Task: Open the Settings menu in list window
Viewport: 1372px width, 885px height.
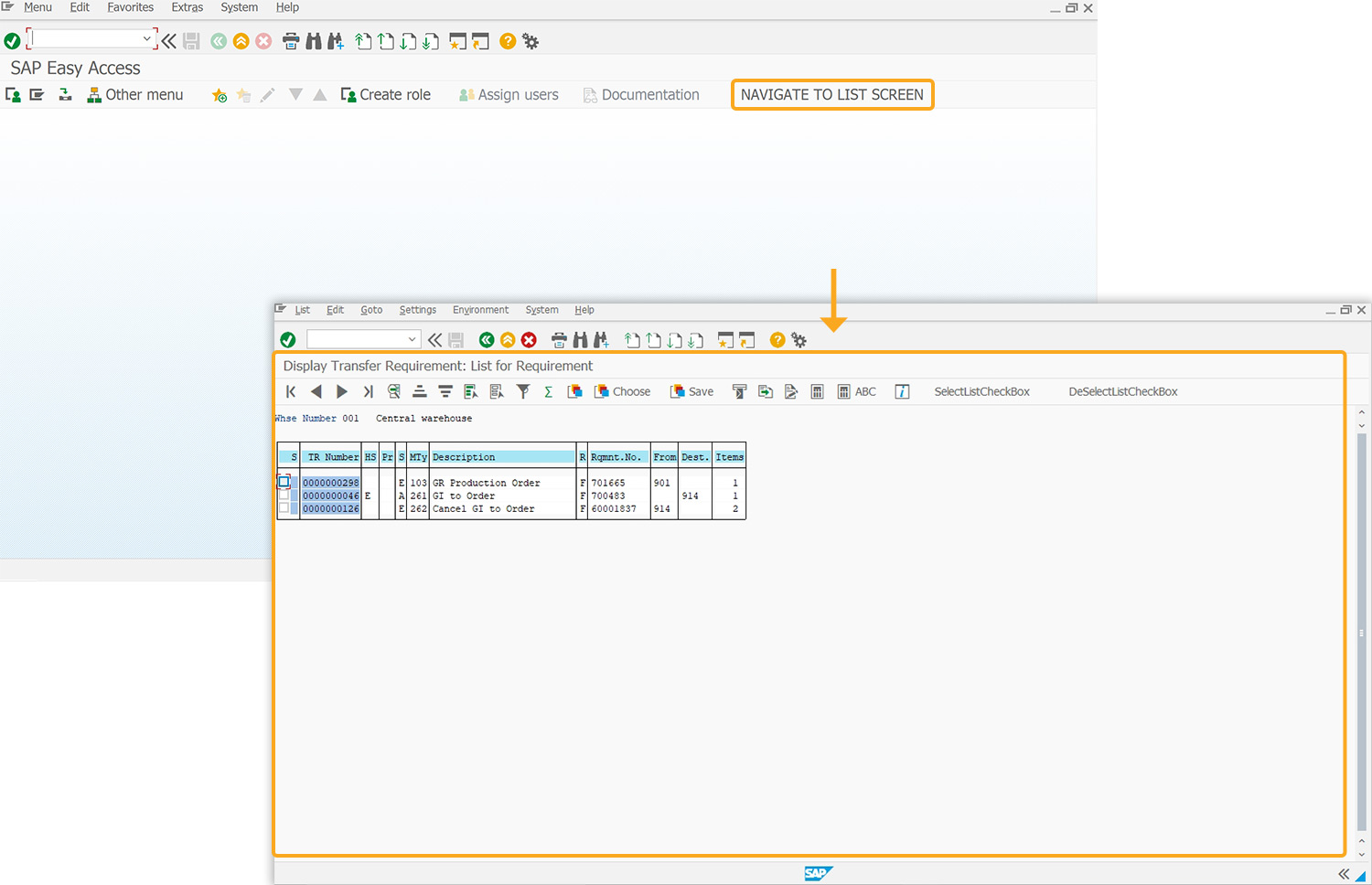Action: pos(418,310)
